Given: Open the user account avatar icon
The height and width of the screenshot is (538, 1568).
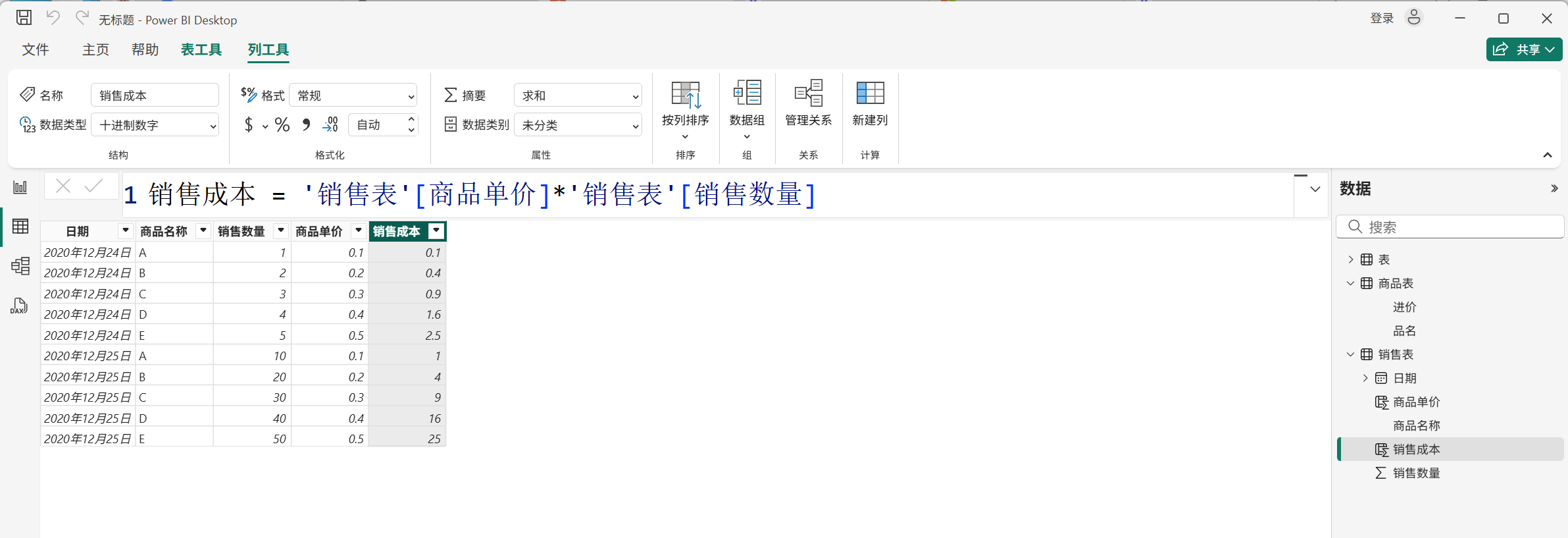Looking at the screenshot, I should pyautogui.click(x=1413, y=18).
